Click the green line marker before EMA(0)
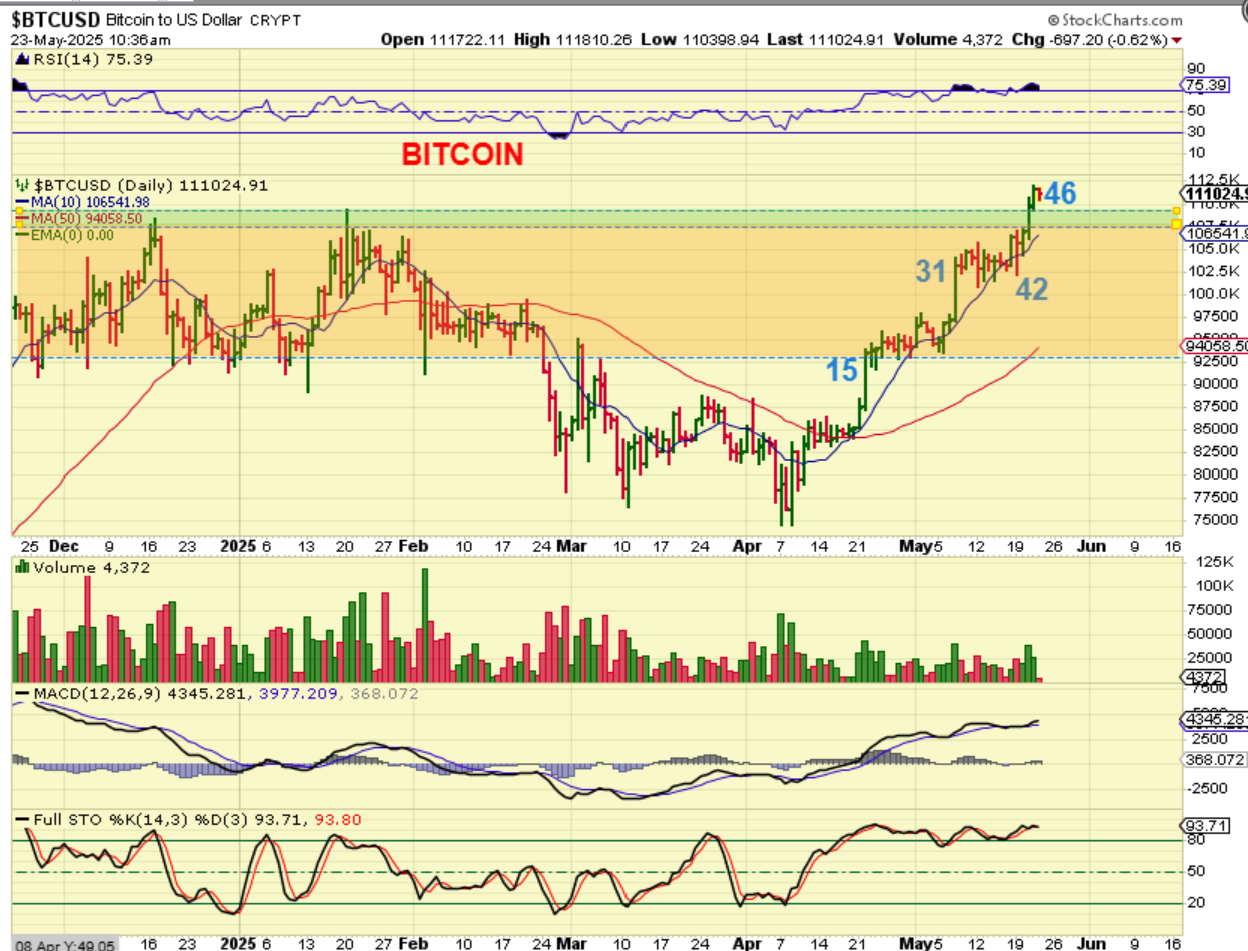 click(x=22, y=235)
